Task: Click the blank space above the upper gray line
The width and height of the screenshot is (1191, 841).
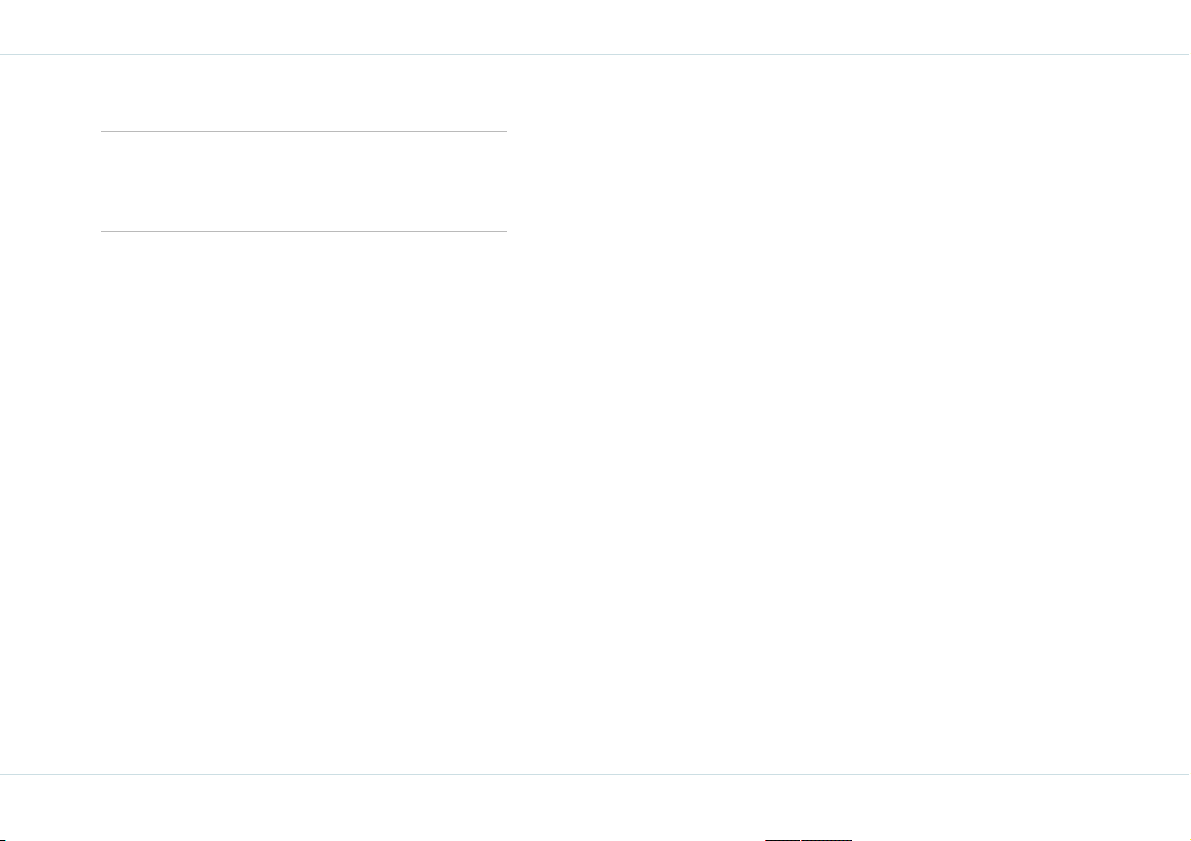Action: point(304,93)
